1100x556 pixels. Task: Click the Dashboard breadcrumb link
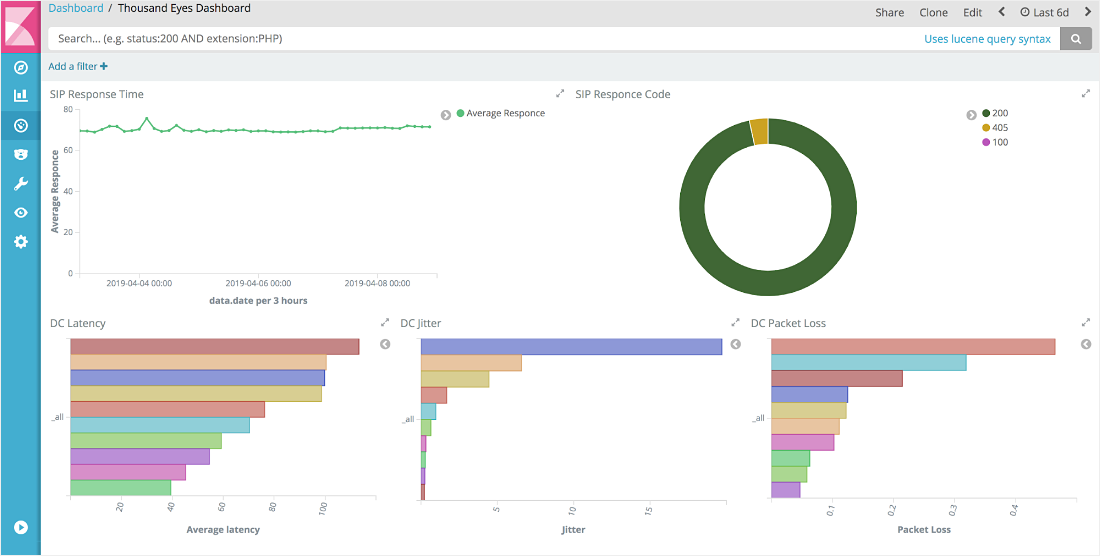[76, 8]
